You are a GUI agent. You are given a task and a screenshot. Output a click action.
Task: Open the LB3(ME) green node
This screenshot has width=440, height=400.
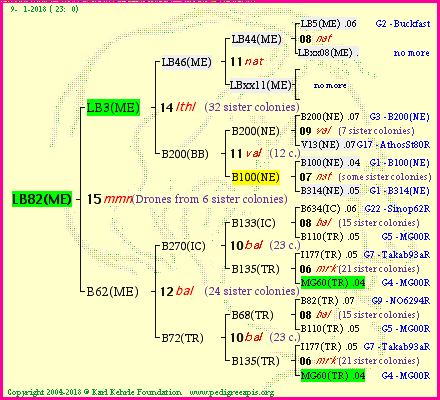pyautogui.click(x=113, y=107)
